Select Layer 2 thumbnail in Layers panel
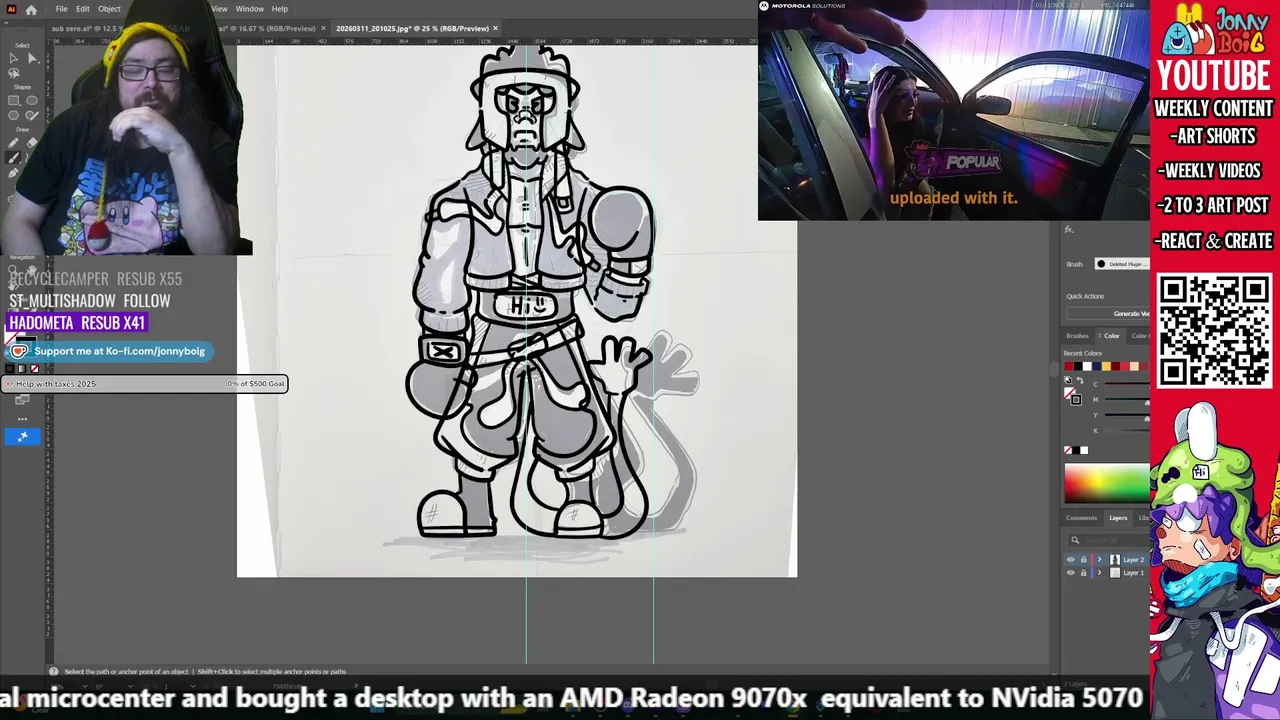Image resolution: width=1280 pixels, height=720 pixels. [1115, 559]
